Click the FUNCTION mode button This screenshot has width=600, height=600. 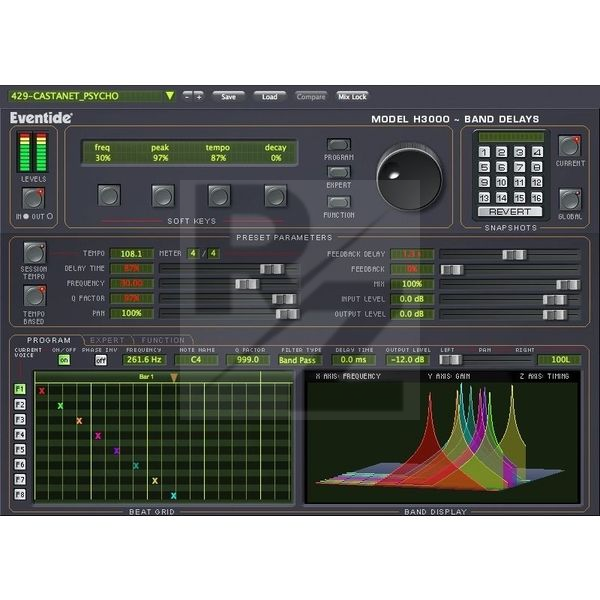click(339, 202)
